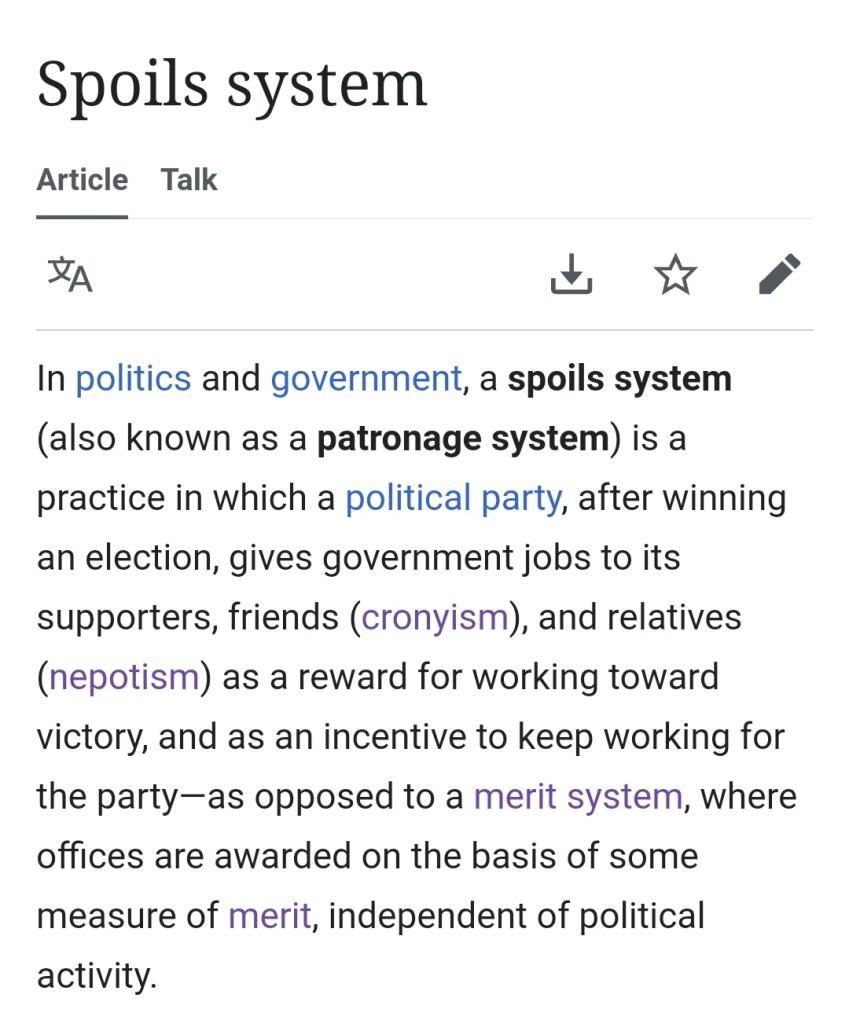Add page to watchlist with star icon
849x1024 pixels.
click(x=675, y=274)
